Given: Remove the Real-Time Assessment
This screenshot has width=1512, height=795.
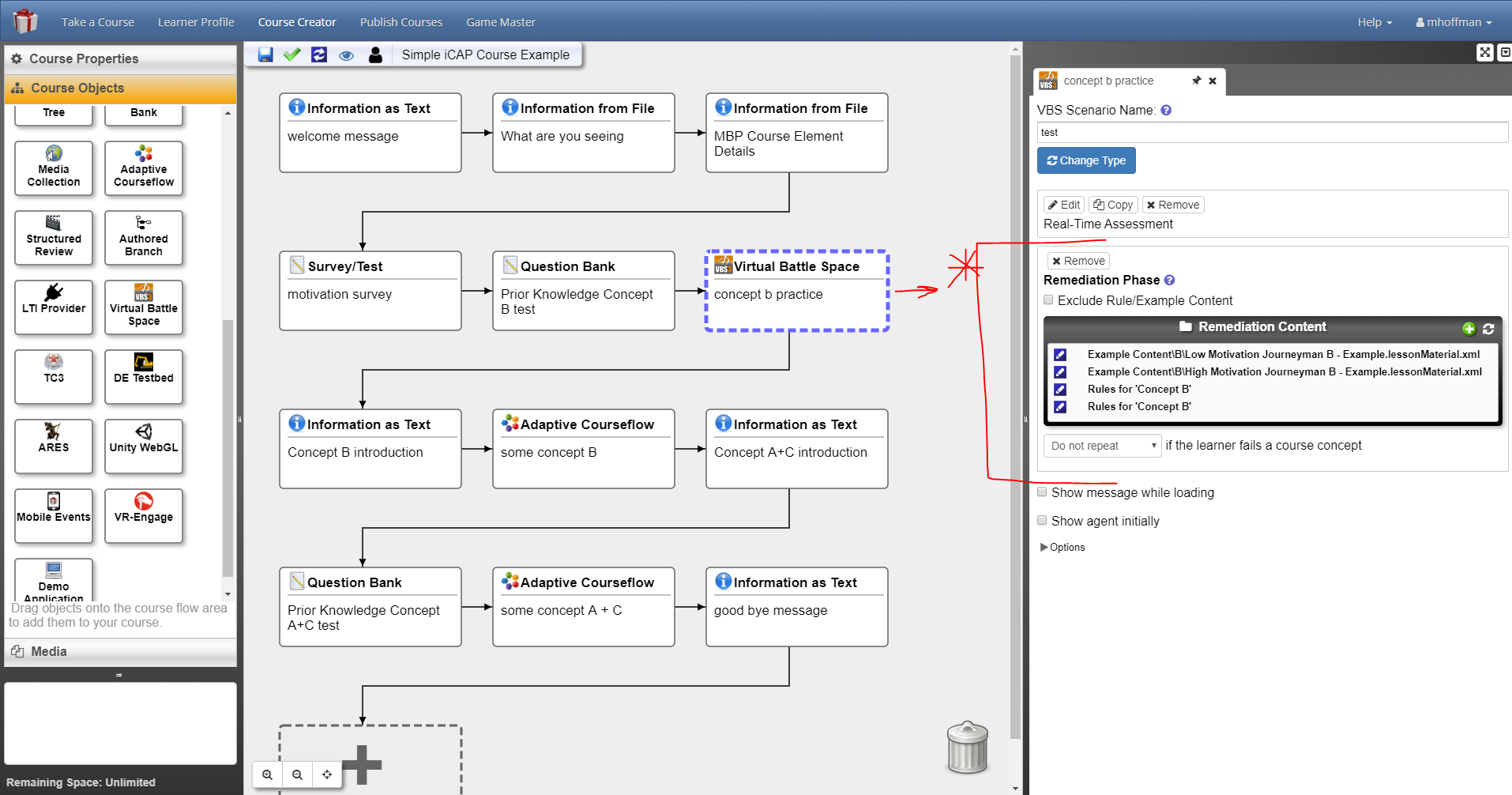Looking at the screenshot, I should click(1173, 205).
